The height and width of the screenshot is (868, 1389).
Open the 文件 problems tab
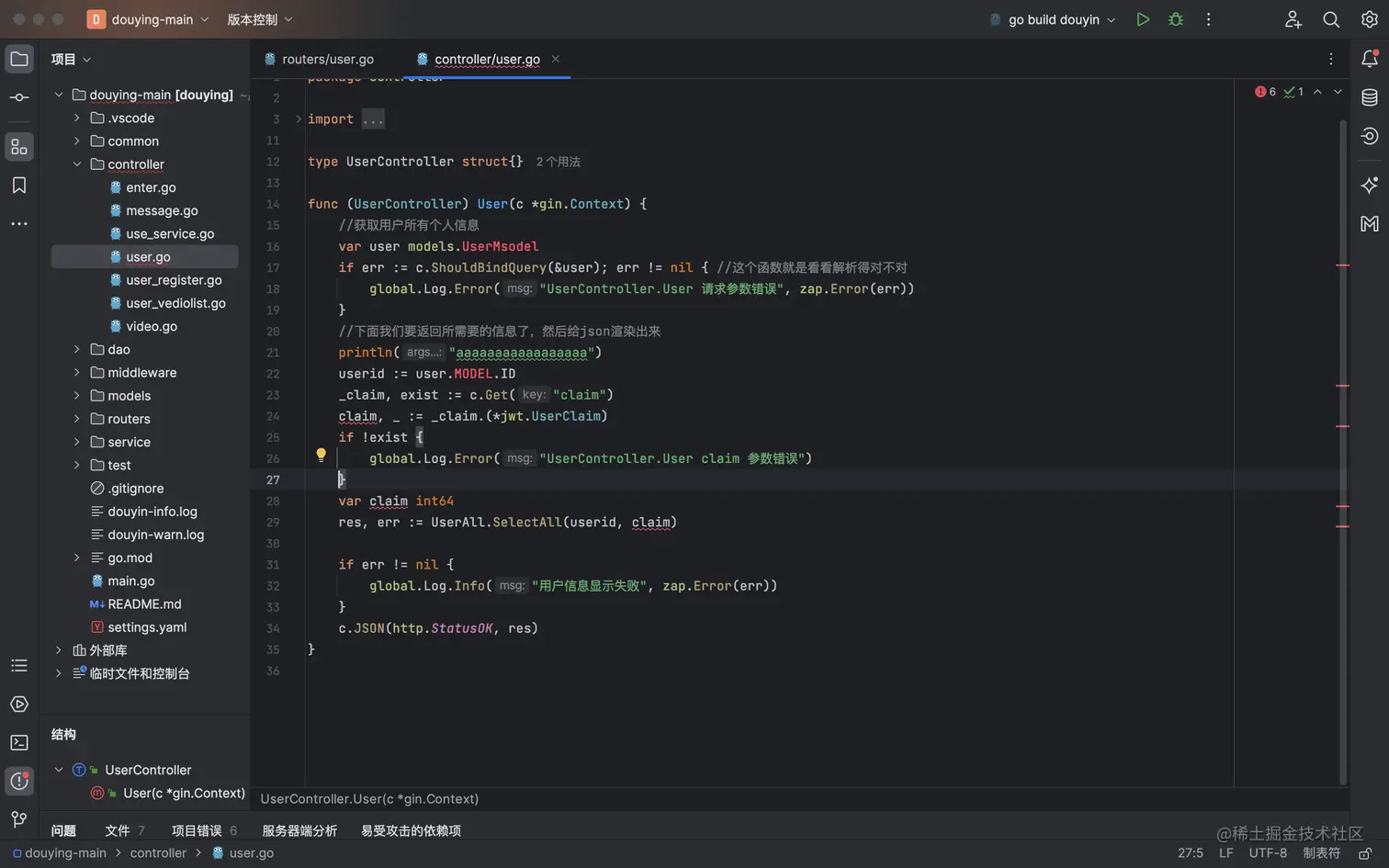click(x=124, y=830)
